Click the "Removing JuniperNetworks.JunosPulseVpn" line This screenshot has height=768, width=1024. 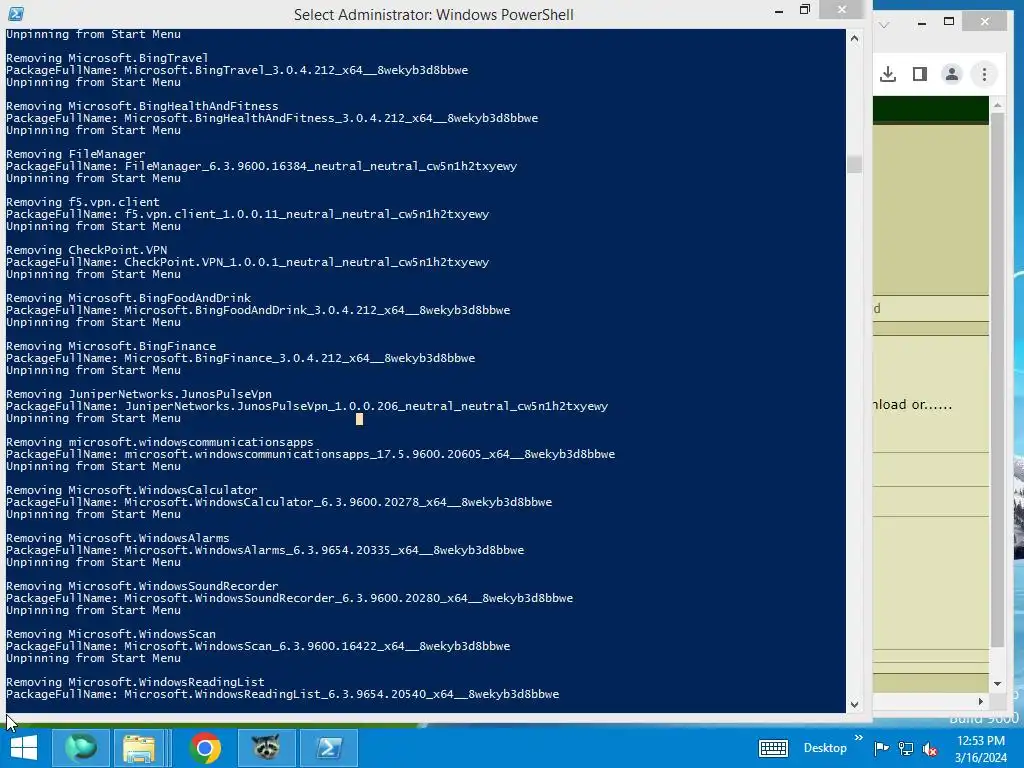[139, 394]
